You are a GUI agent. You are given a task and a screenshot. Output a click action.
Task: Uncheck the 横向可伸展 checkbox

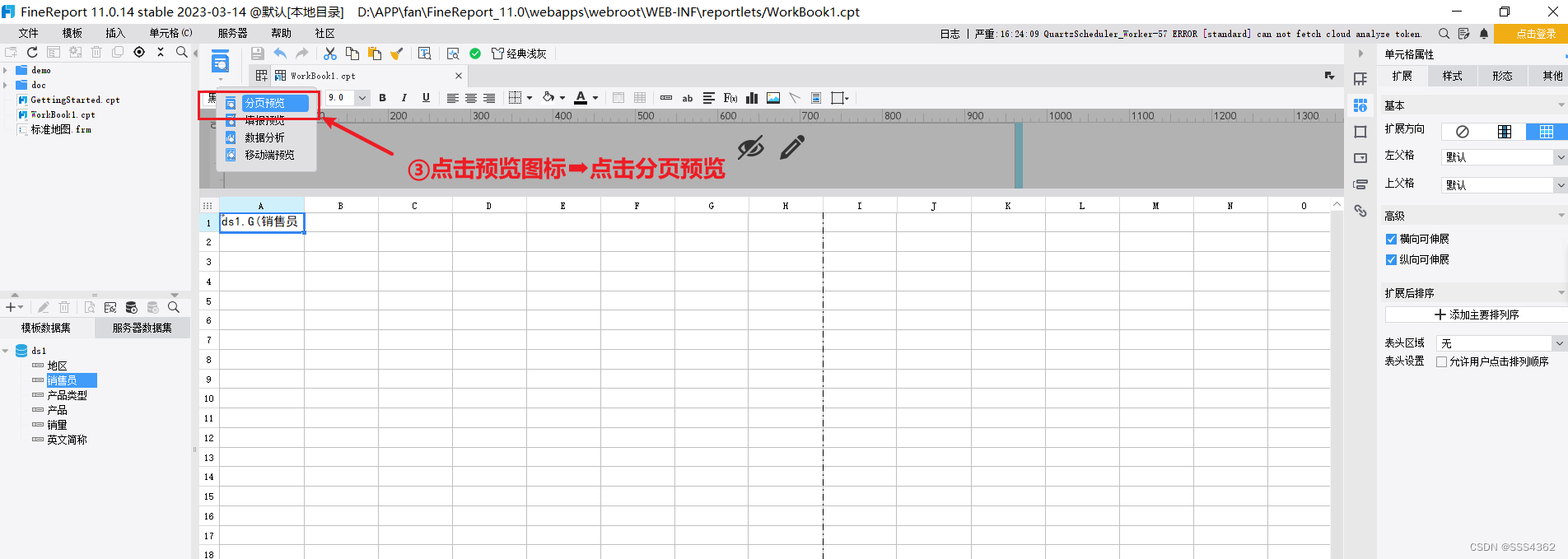pyautogui.click(x=1391, y=240)
